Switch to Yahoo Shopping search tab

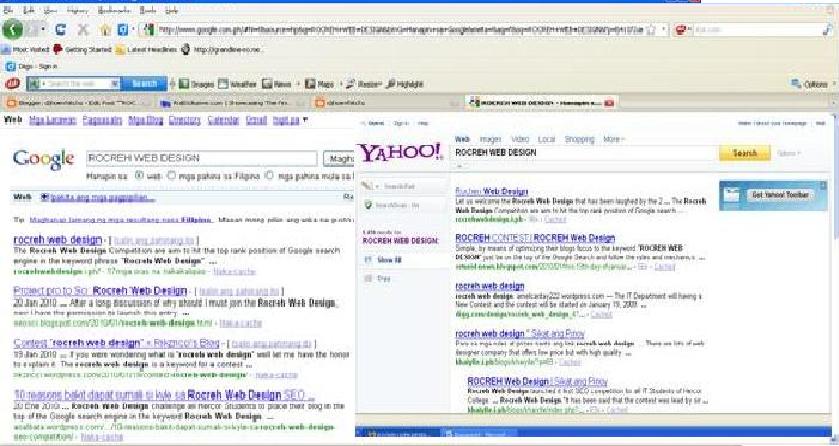click(579, 139)
